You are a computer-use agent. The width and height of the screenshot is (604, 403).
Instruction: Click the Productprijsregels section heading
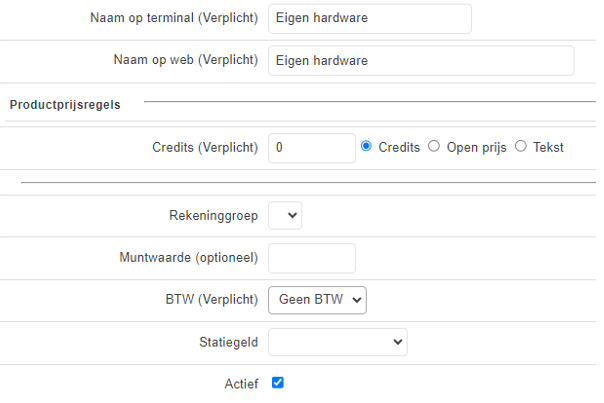66,104
